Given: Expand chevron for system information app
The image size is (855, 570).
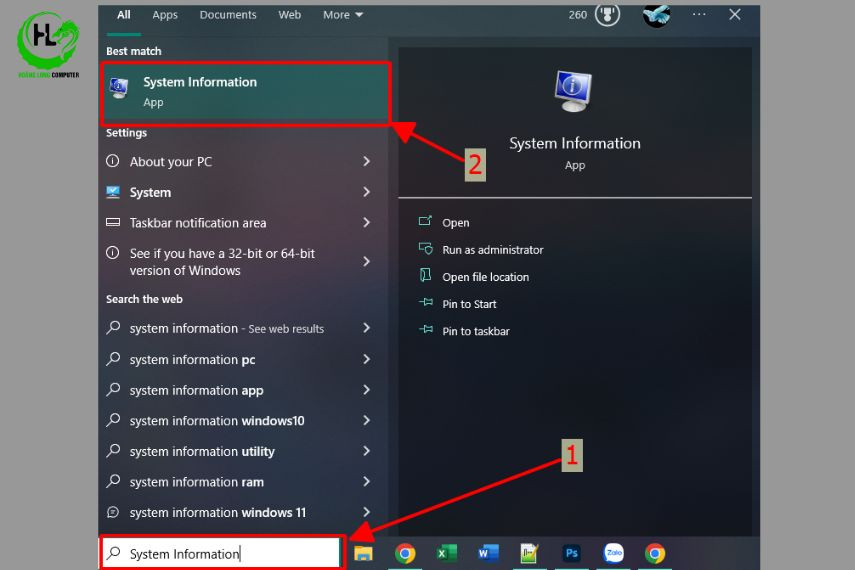Looking at the screenshot, I should (366, 389).
